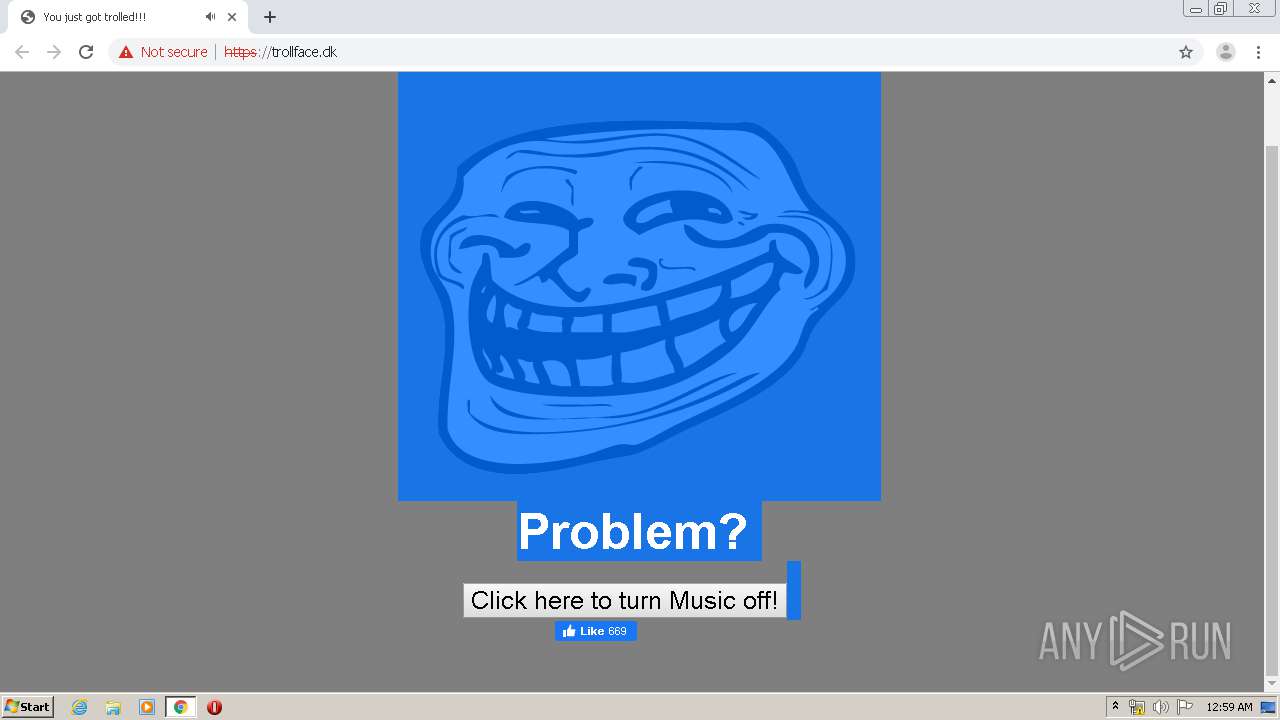Minimize the Chrome window
The image size is (1280, 720).
(1196, 9)
